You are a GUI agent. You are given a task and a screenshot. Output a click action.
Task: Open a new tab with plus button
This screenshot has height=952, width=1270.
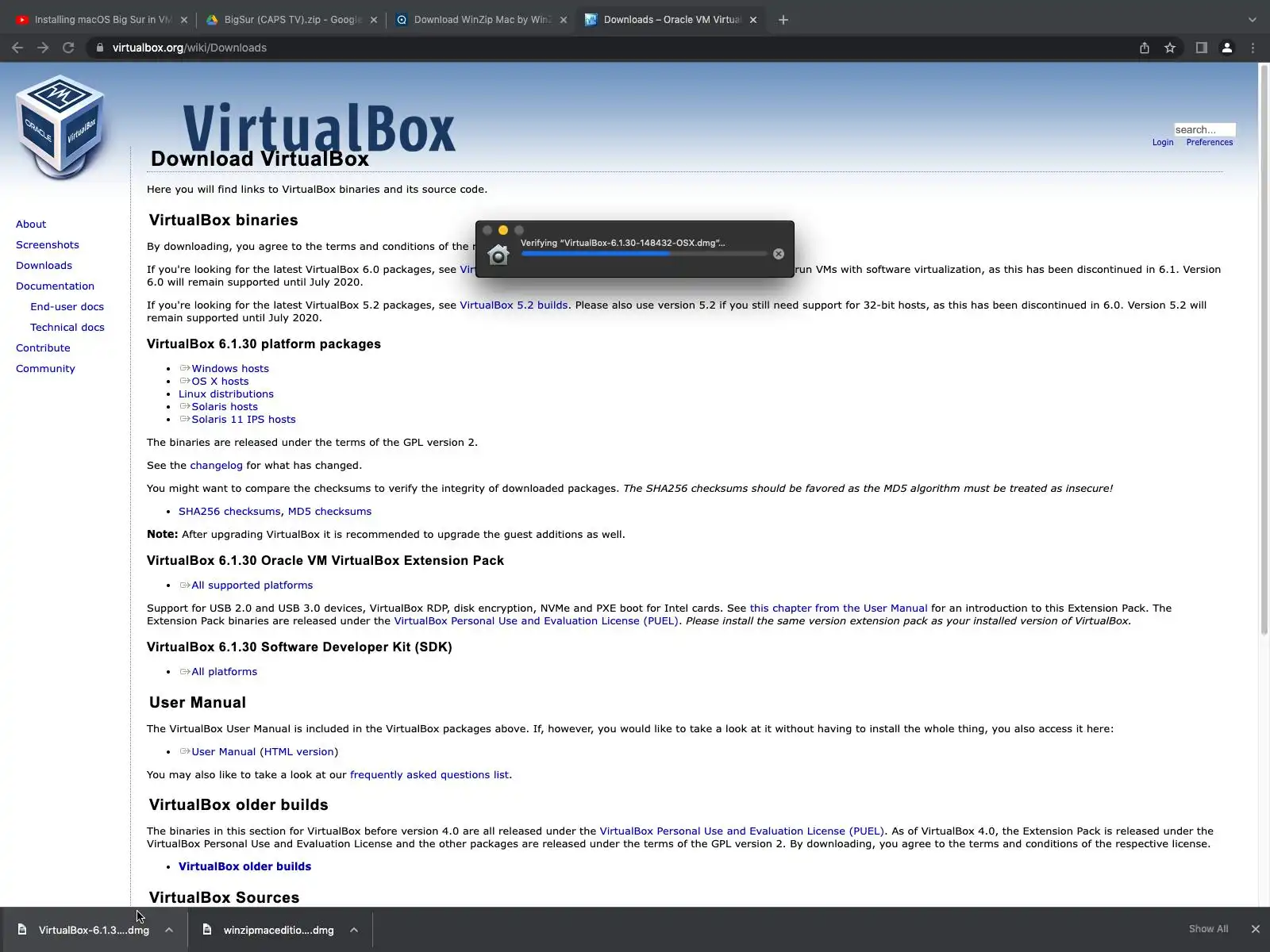tap(783, 20)
